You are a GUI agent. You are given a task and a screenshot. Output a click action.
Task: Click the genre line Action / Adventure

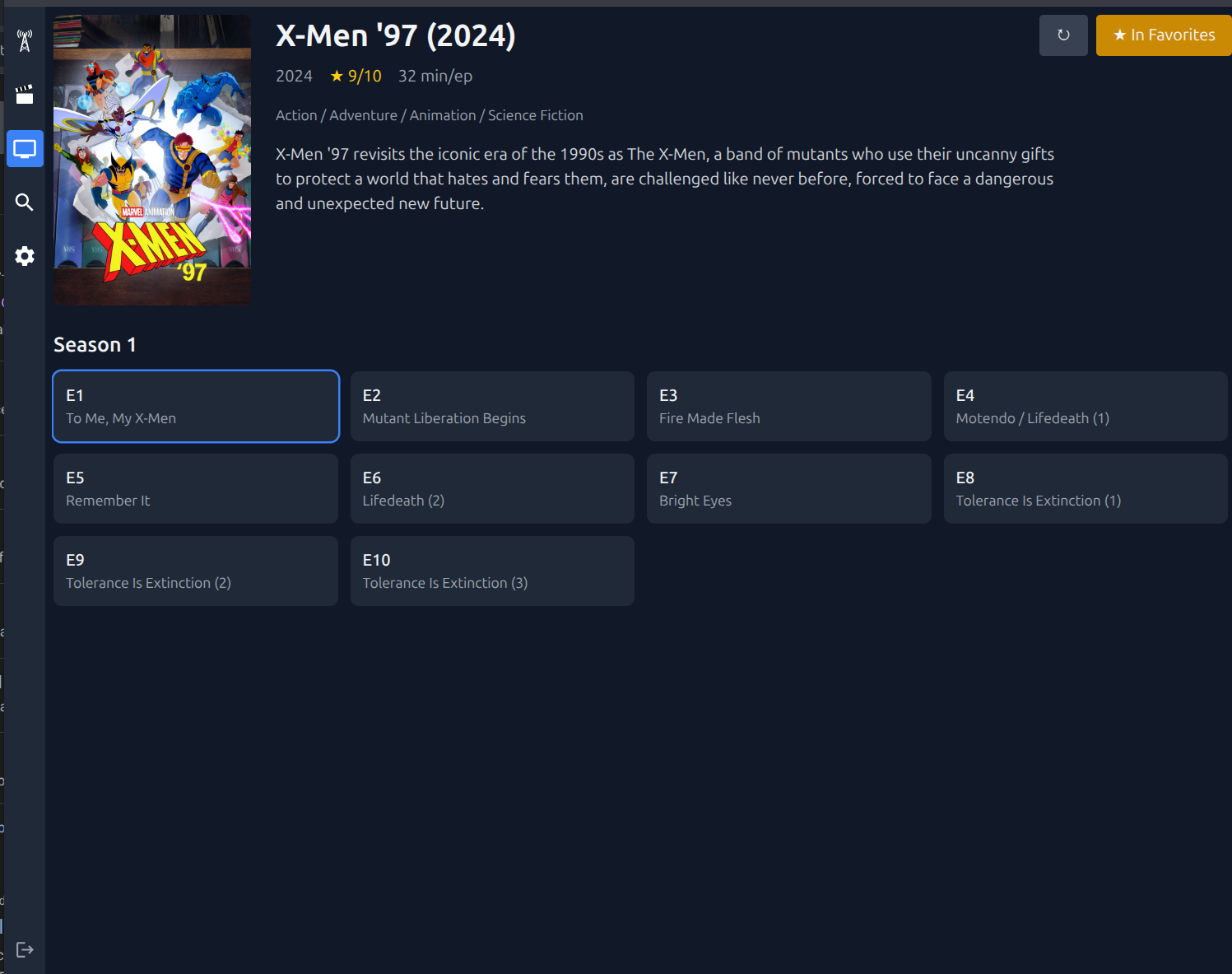click(x=430, y=115)
